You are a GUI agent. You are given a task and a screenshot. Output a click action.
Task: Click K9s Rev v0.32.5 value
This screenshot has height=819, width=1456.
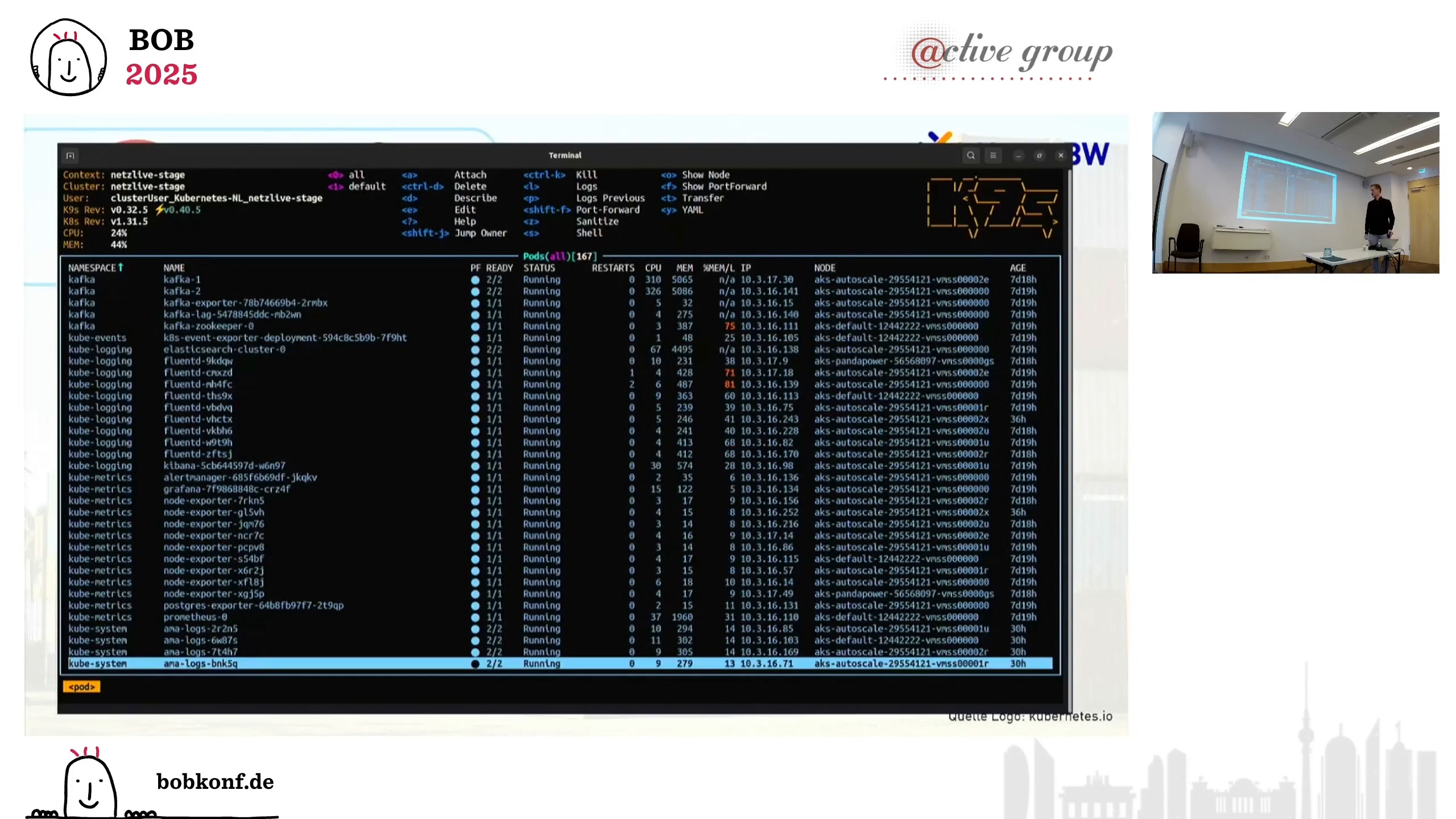coord(129,210)
